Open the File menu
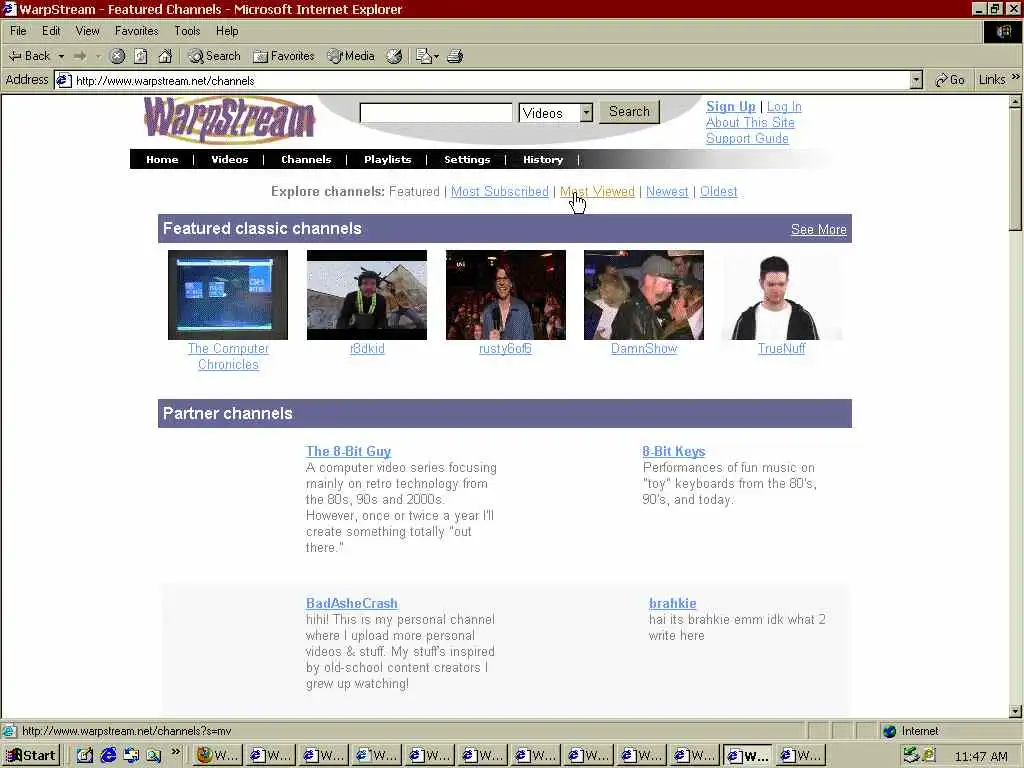 click(x=18, y=31)
